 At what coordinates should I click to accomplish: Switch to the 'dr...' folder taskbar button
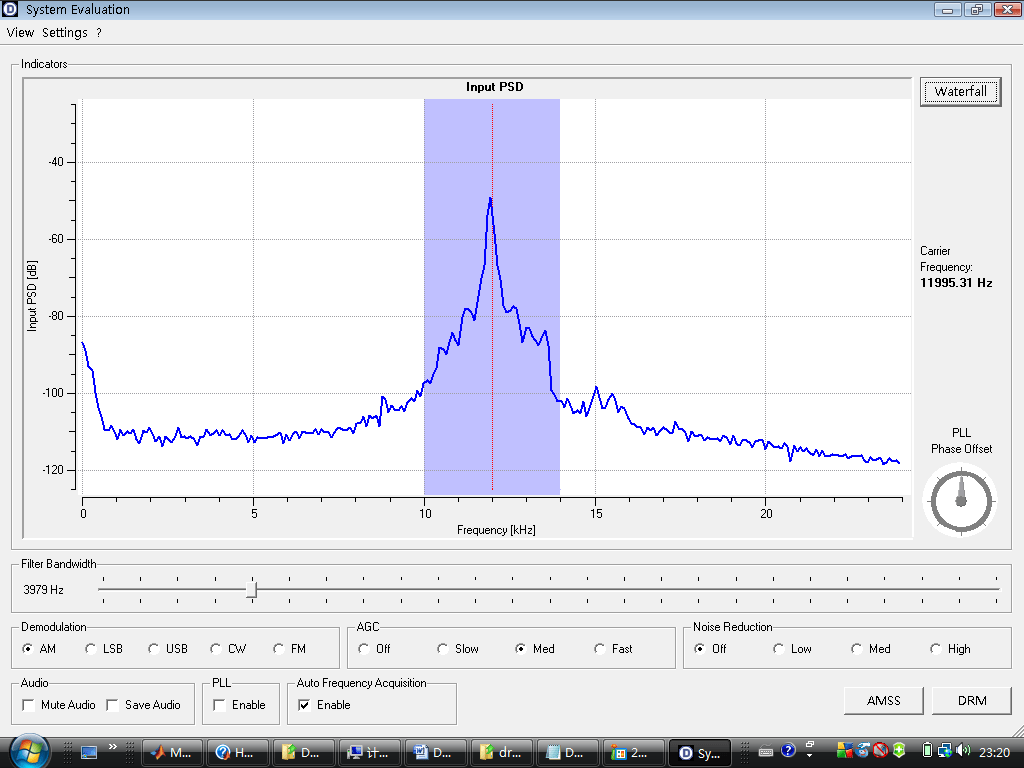tap(501, 752)
